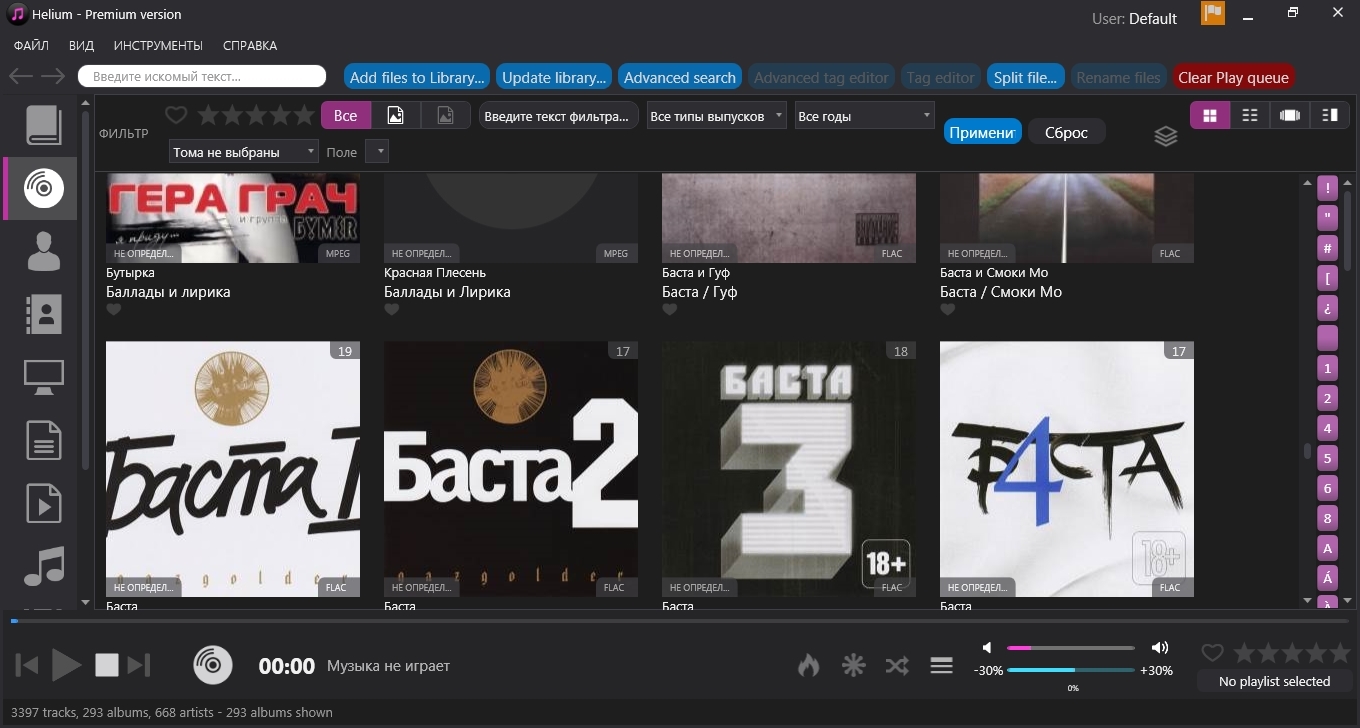1360x728 pixels.
Task: Click the stacked layers grouping icon
Action: pyautogui.click(x=1166, y=136)
